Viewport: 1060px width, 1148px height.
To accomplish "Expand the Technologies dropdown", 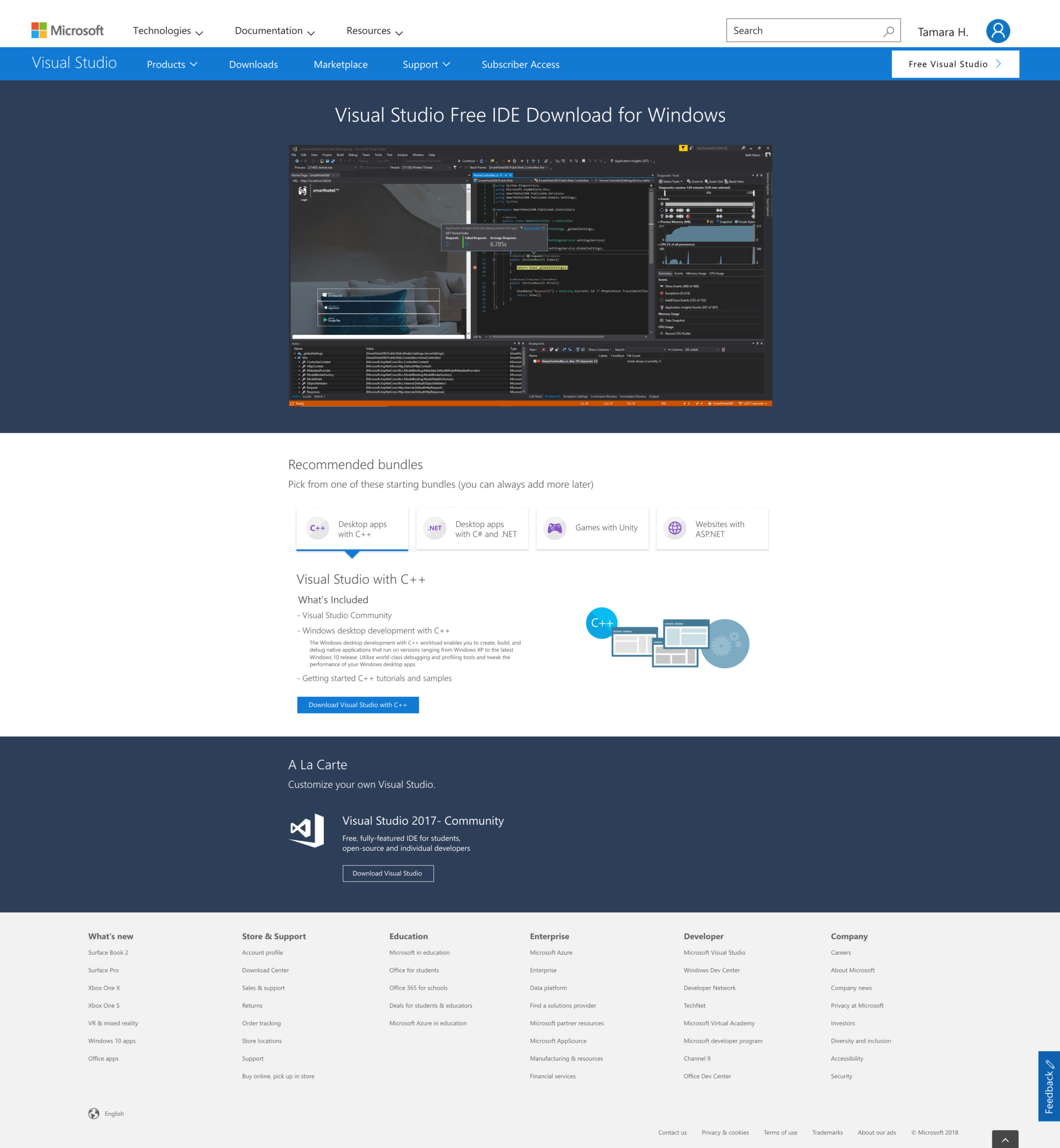I will click(168, 31).
